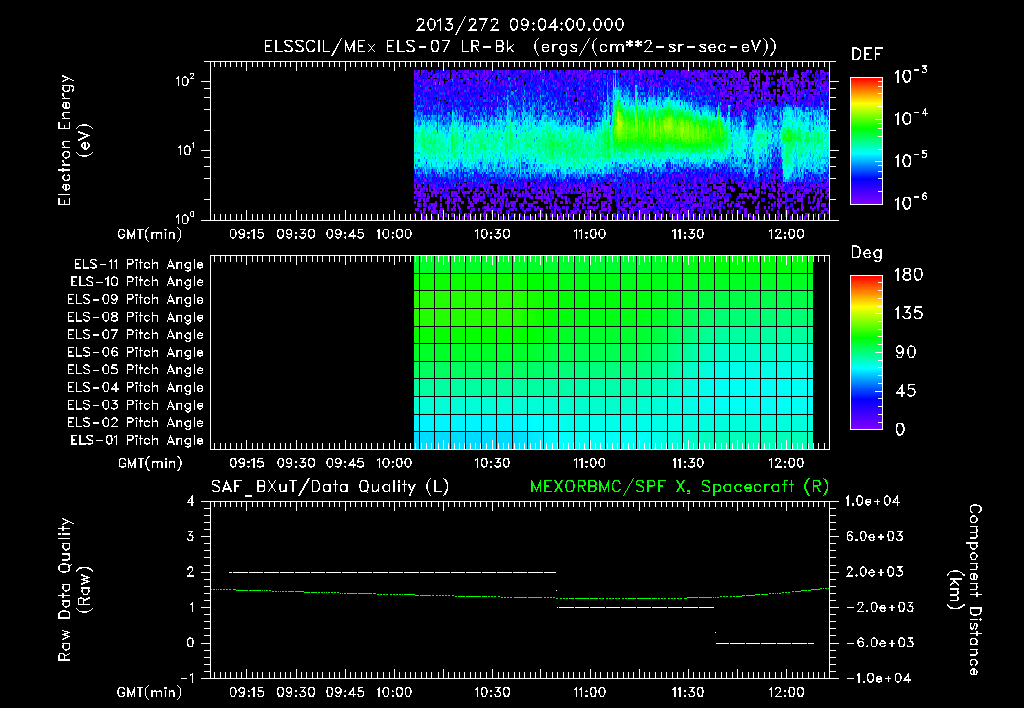Click the Electron Energy (eV) axis label
The height and width of the screenshot is (708, 1024).
[75, 140]
